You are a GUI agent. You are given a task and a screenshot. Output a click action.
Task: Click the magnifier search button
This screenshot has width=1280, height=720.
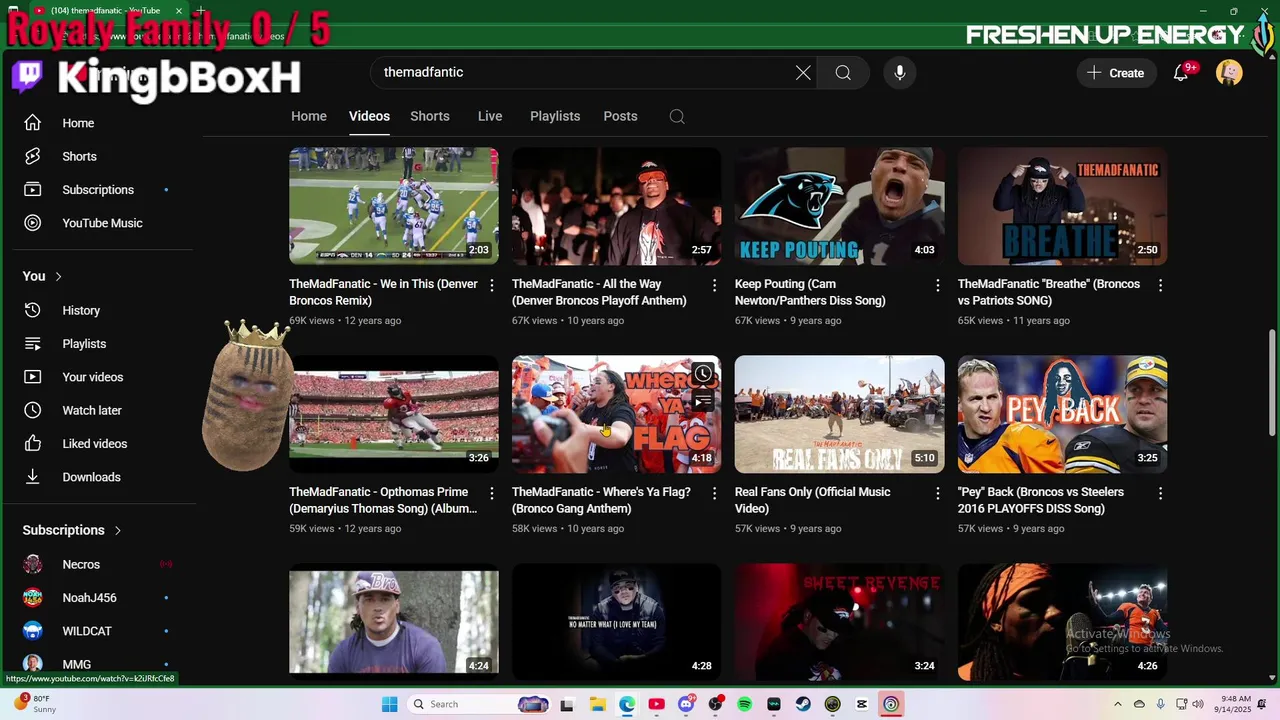(x=843, y=73)
